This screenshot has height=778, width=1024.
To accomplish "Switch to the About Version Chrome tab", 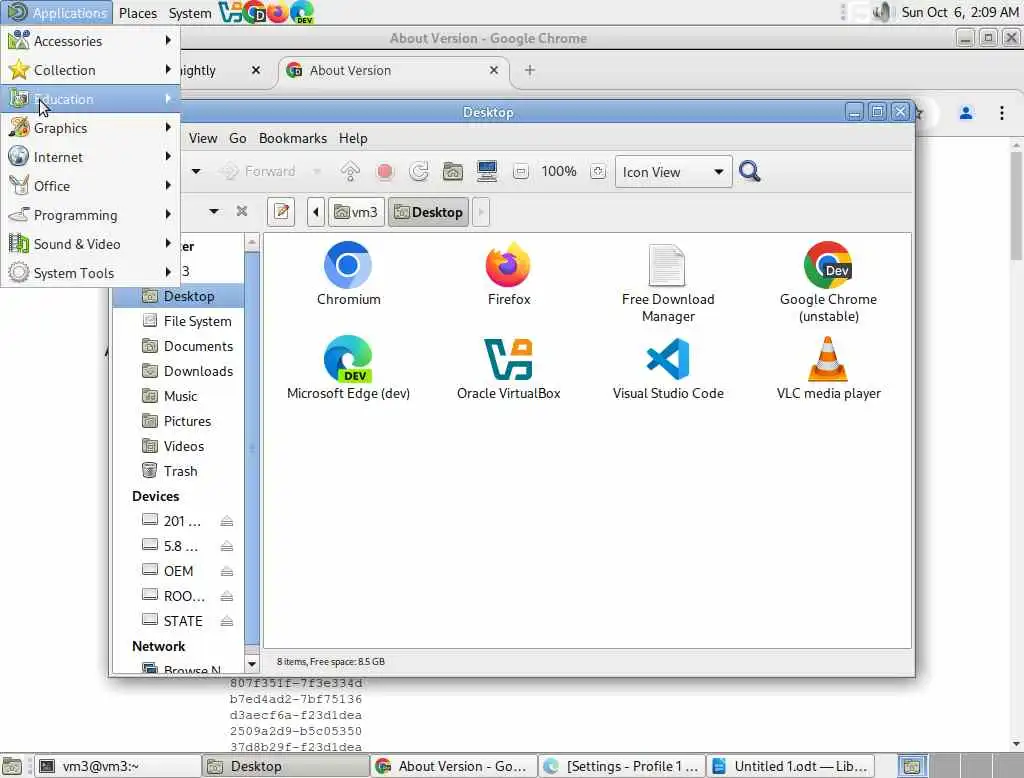I will (394, 71).
